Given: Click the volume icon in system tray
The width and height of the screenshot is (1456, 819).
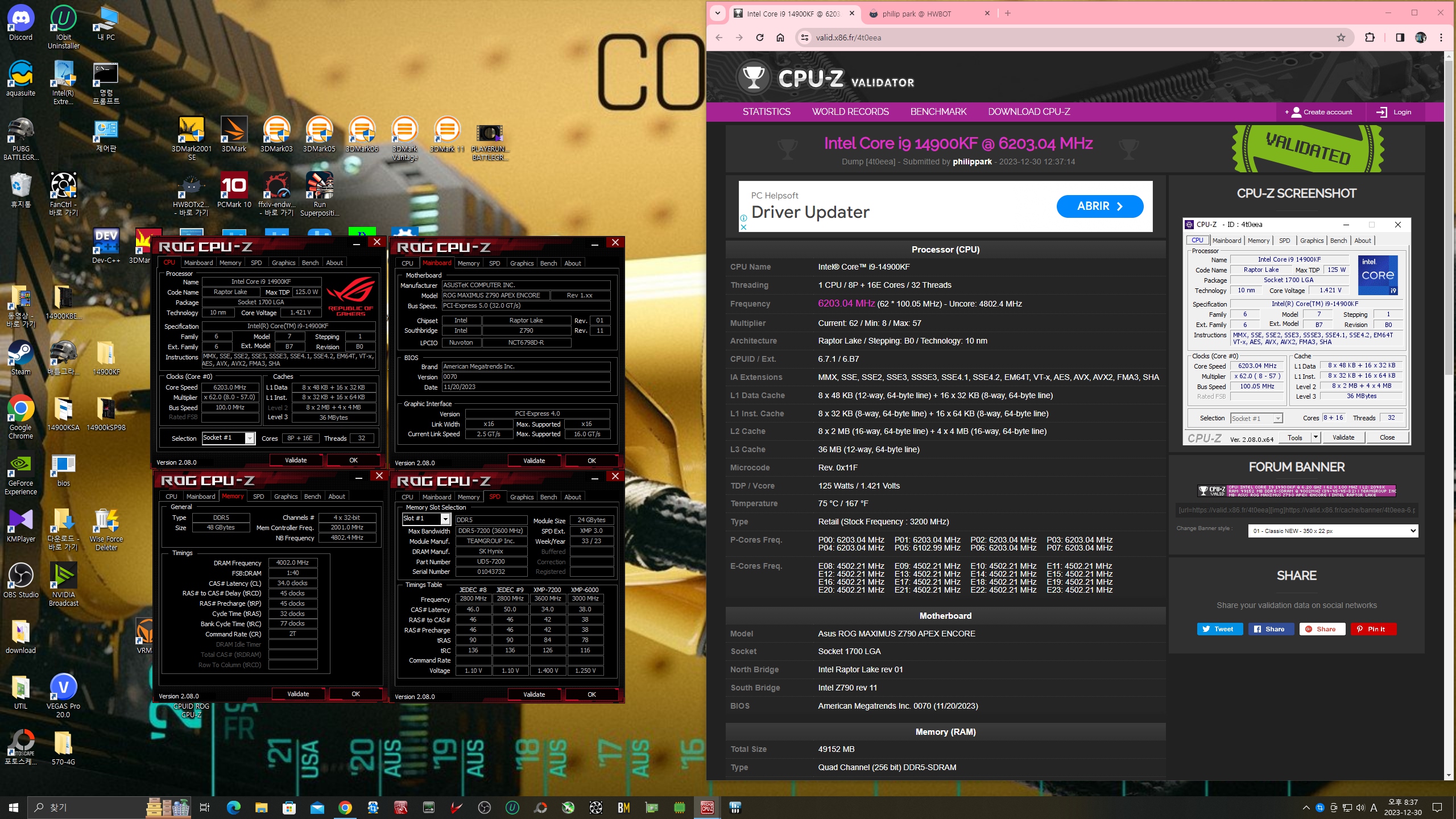Looking at the screenshot, I should pyautogui.click(x=1359, y=808).
